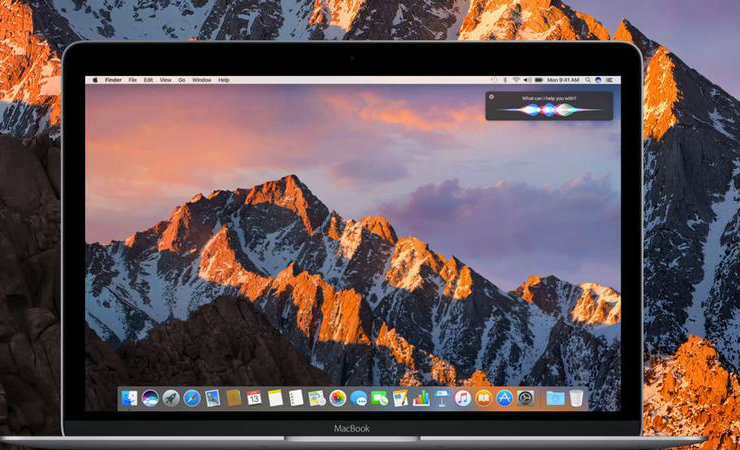
Task: Click the Siri waveform to speak
Action: (549, 110)
